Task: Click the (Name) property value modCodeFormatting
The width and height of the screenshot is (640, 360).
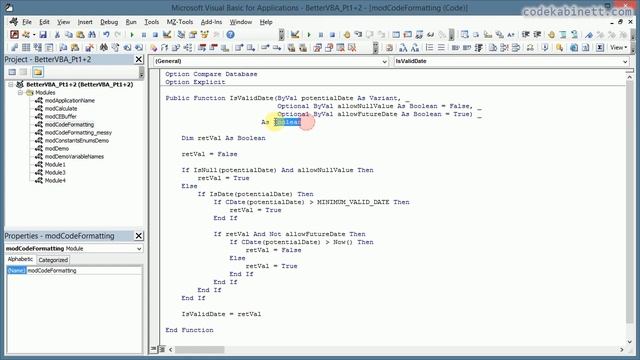Action: (84, 271)
